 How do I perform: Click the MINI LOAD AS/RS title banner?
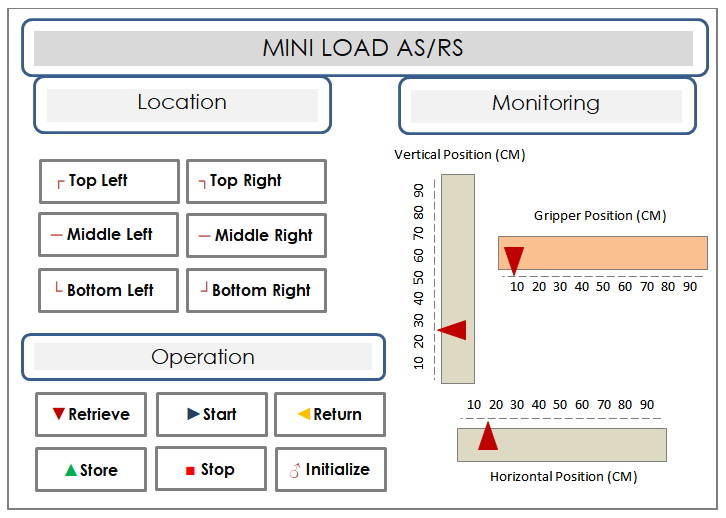pos(365,48)
